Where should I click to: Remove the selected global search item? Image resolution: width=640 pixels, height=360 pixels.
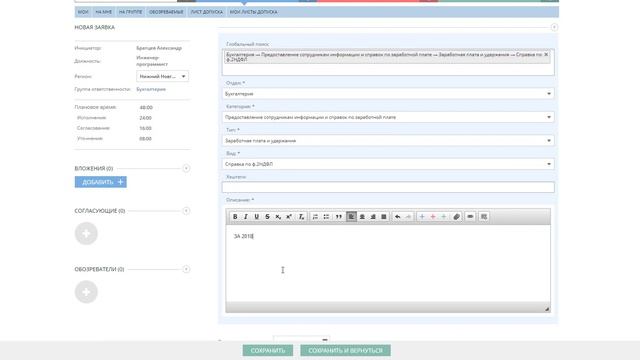pos(546,54)
